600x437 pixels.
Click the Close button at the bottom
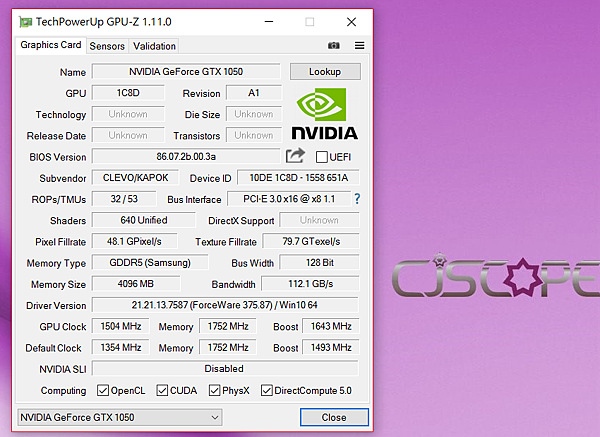334,417
